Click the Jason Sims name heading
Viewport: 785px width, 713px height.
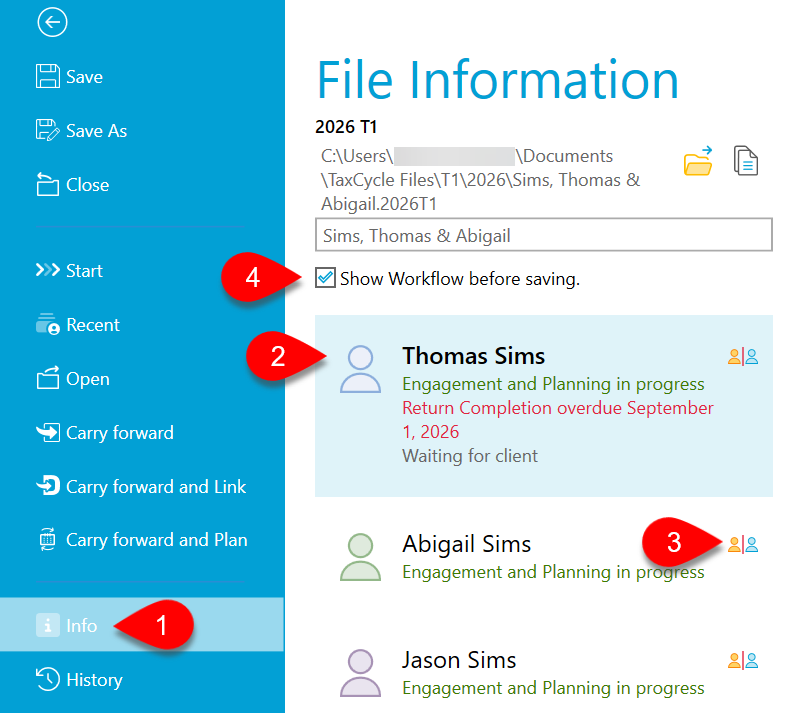click(x=459, y=660)
